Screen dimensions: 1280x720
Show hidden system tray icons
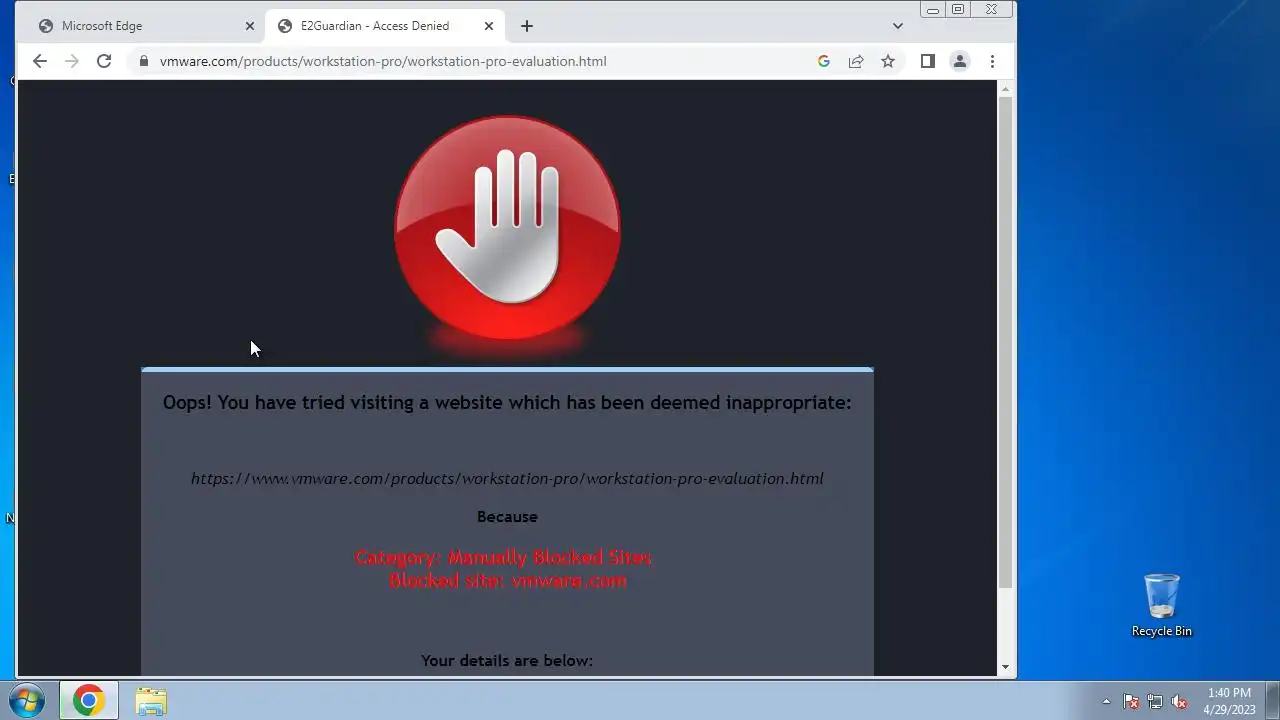click(1106, 701)
